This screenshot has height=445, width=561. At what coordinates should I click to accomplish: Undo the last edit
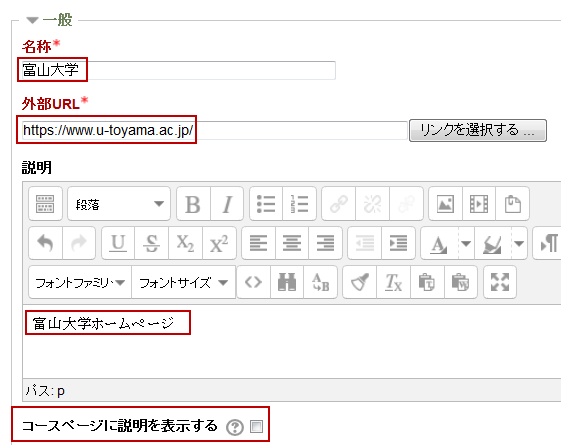[x=45, y=243]
